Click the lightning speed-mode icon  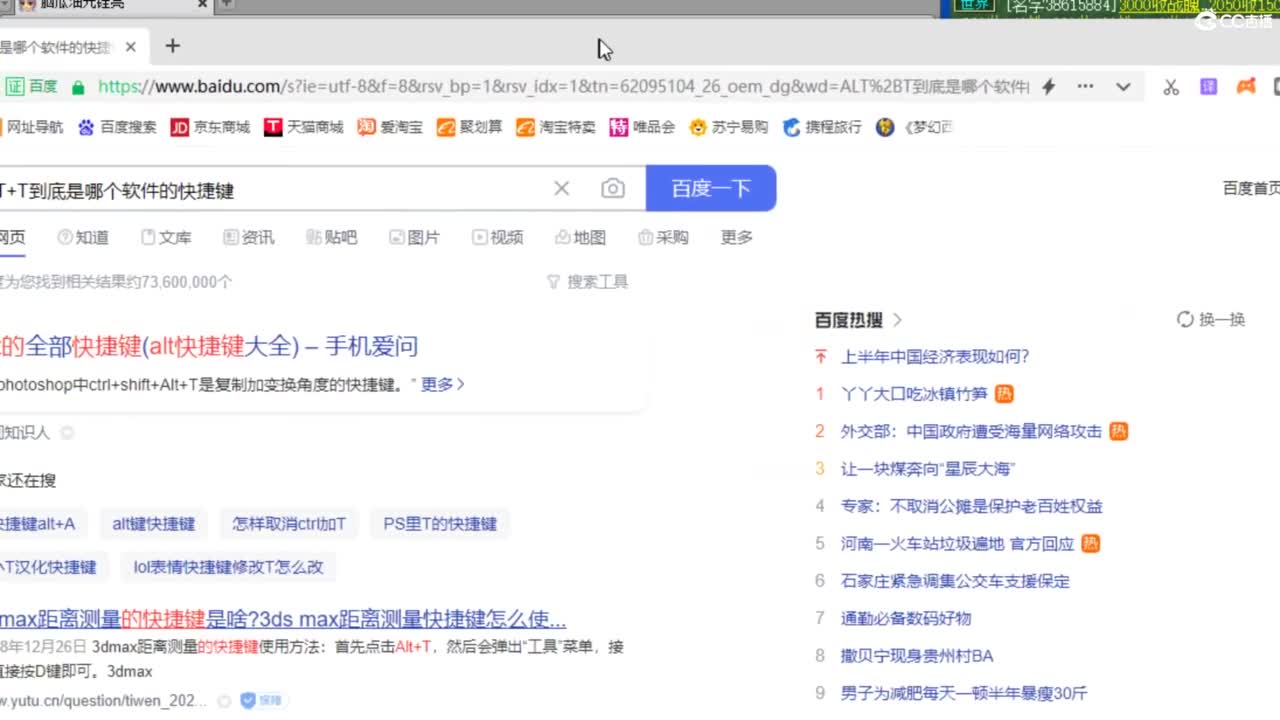click(1048, 87)
